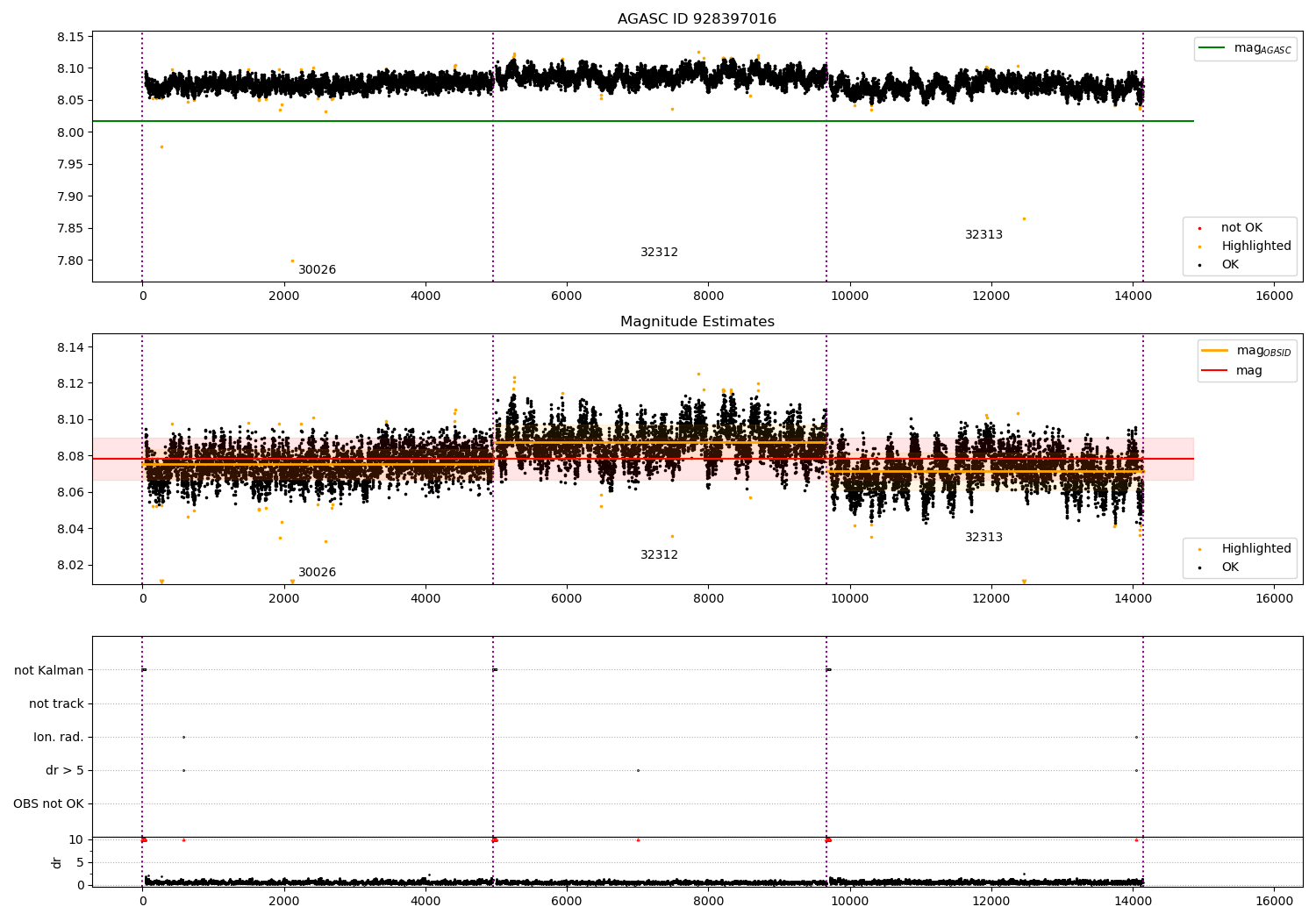Click the 'Ion. rad.' axis label
This screenshot has height=921, width=1316.
click(59, 738)
